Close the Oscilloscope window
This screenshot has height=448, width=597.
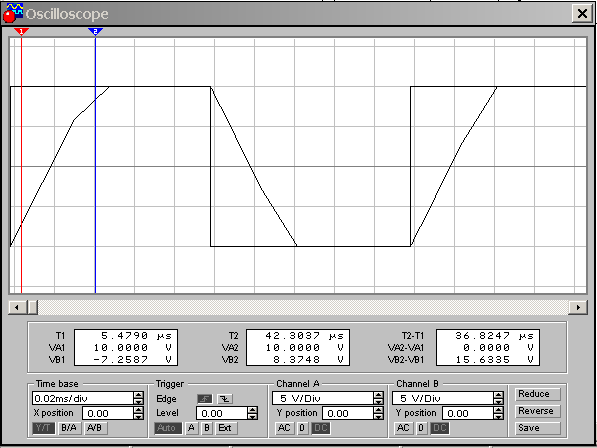click(x=582, y=14)
